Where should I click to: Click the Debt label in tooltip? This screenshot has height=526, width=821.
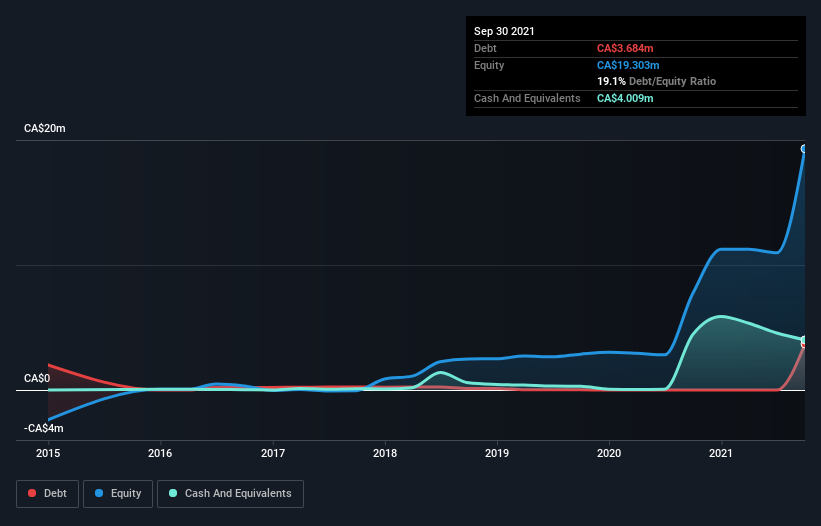coord(485,48)
